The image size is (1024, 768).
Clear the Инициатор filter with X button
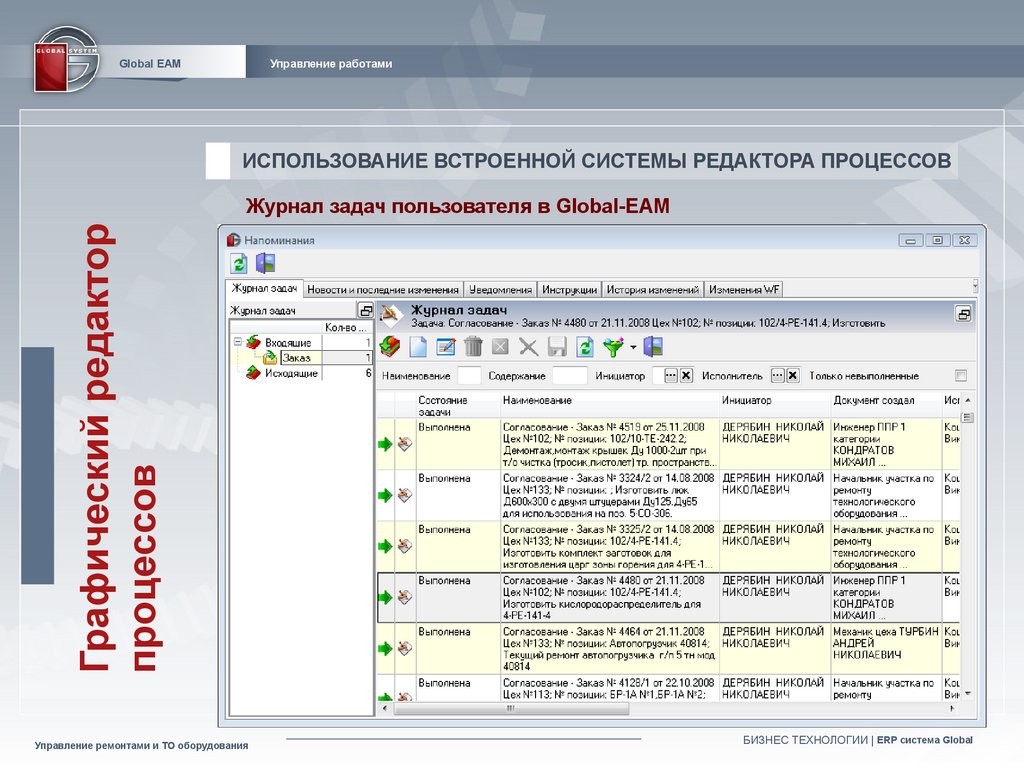click(686, 376)
